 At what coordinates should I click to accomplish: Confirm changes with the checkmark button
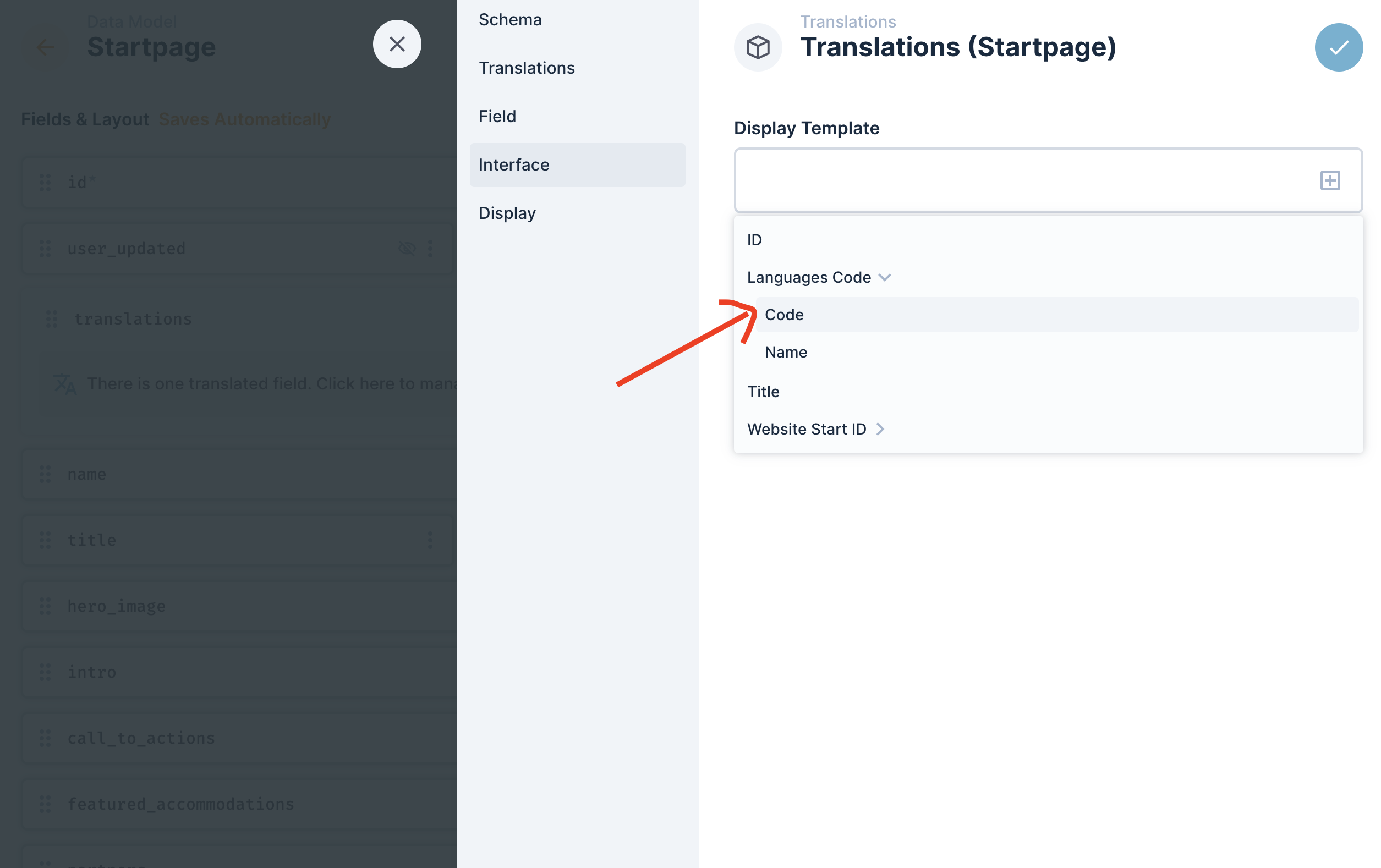point(1339,47)
